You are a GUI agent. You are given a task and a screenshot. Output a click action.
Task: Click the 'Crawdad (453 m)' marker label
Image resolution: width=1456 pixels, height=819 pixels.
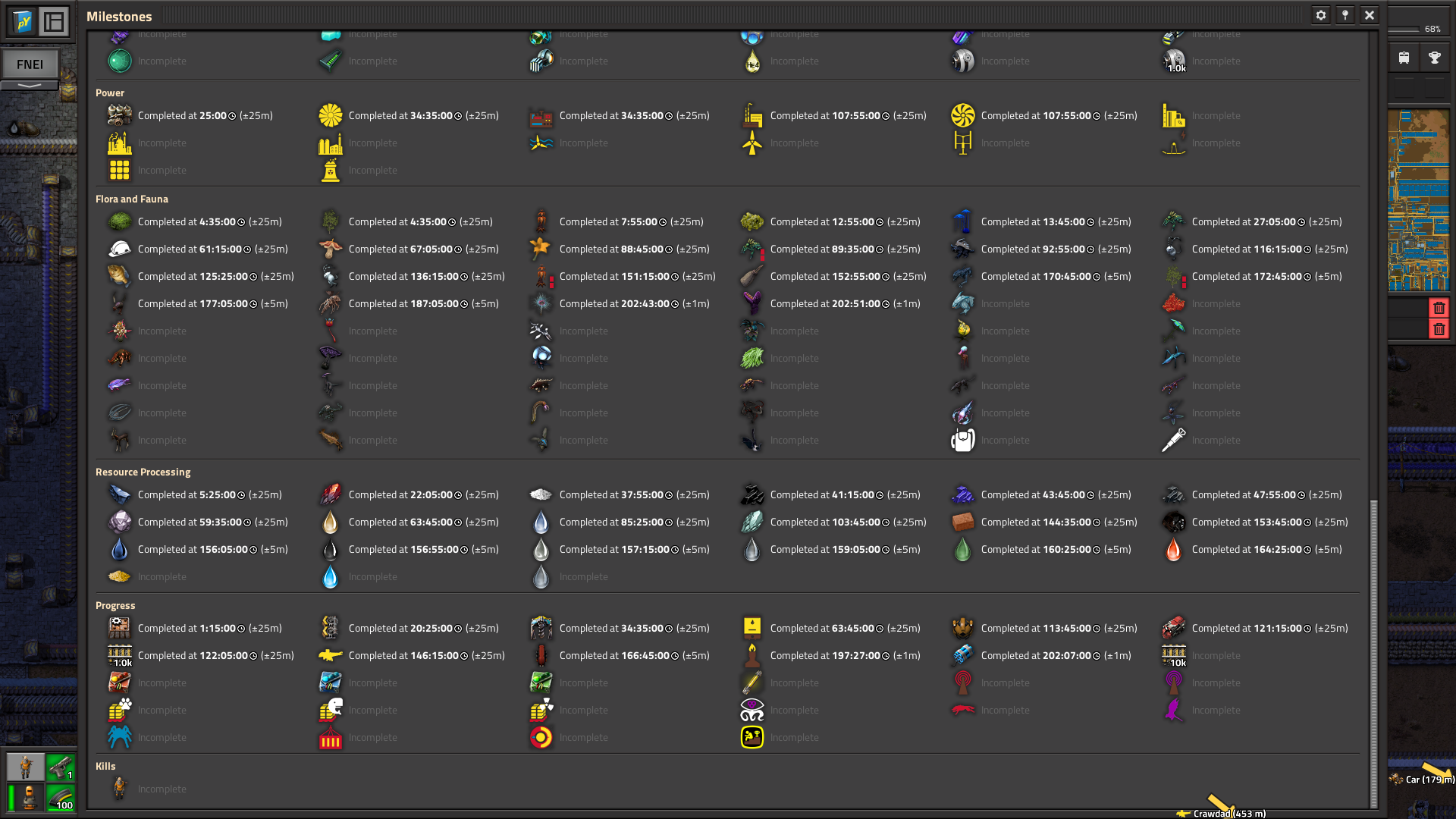(x=1229, y=813)
